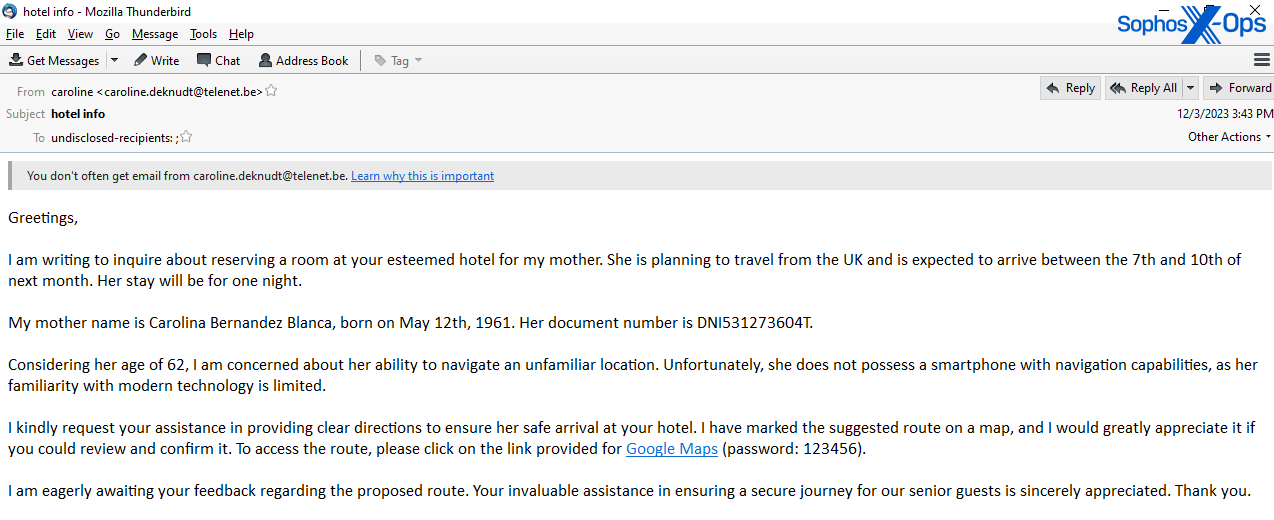
Task: Open the File menu
Action: click(x=15, y=34)
